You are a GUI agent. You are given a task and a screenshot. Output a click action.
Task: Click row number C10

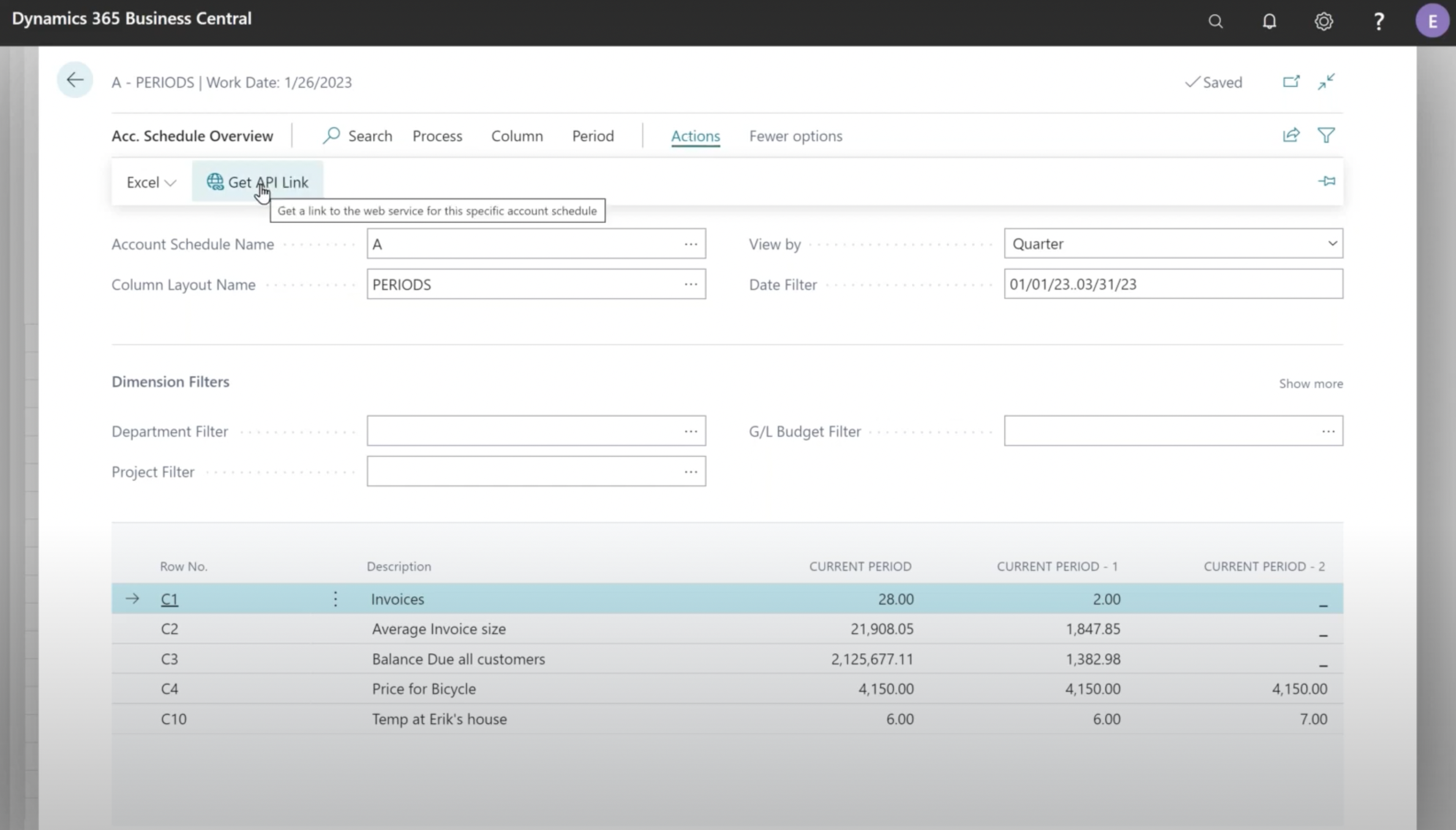click(x=173, y=719)
